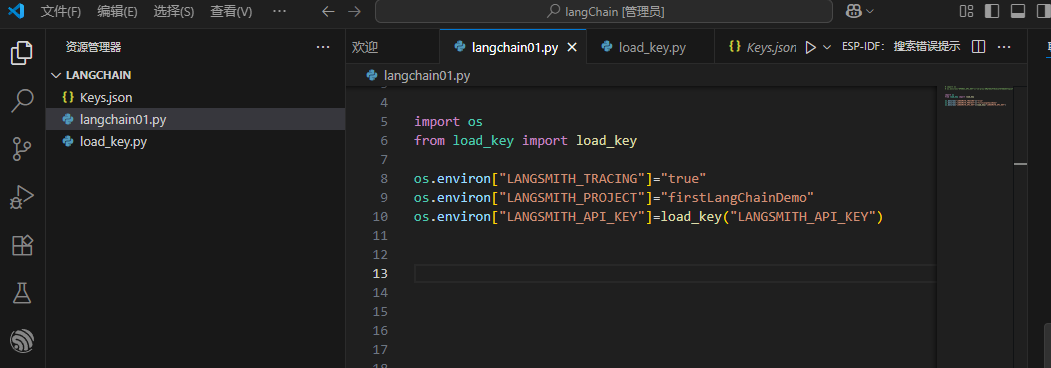Click the 'import os' code line
This screenshot has width=1051, height=368.
coord(448,122)
